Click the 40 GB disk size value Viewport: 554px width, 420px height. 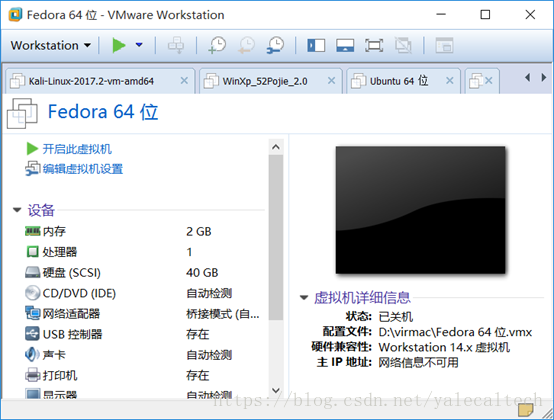pos(202,273)
